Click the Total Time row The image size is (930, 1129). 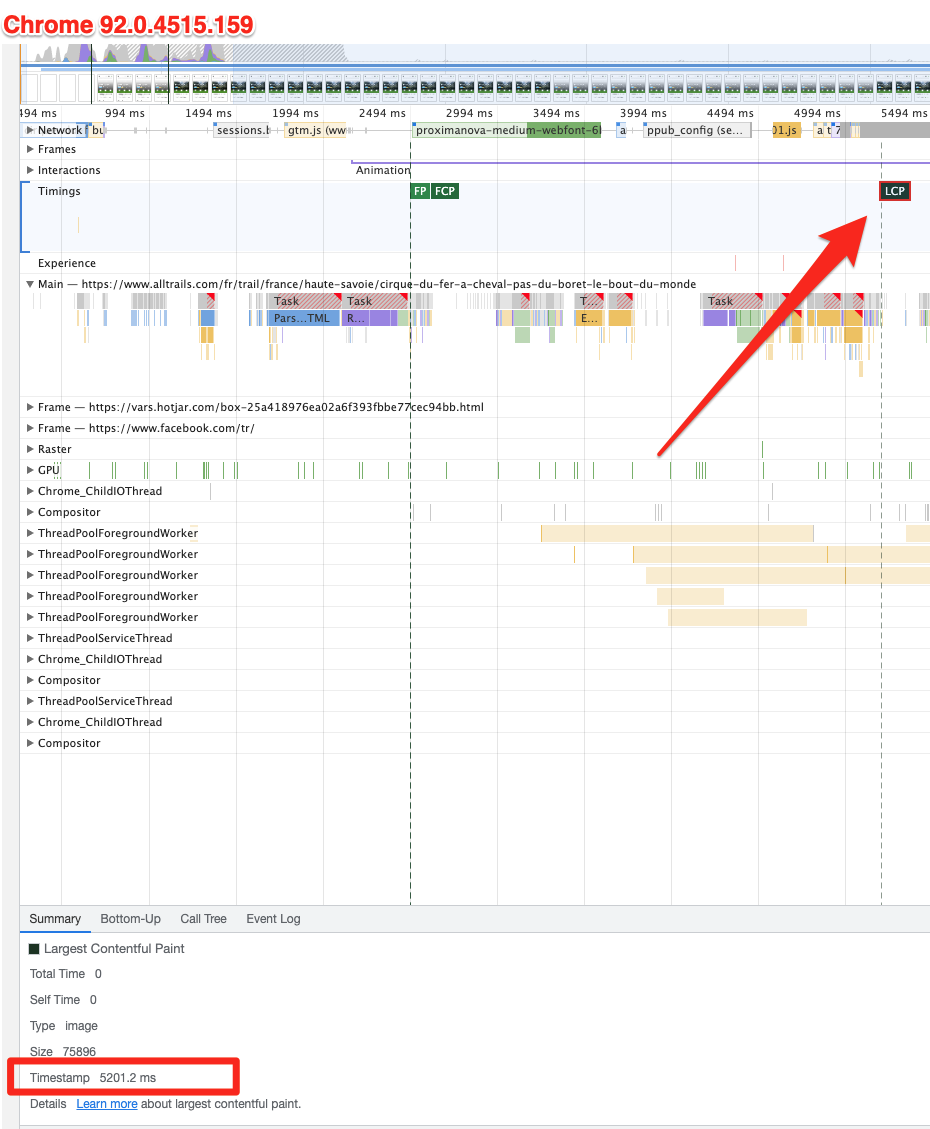(66, 974)
